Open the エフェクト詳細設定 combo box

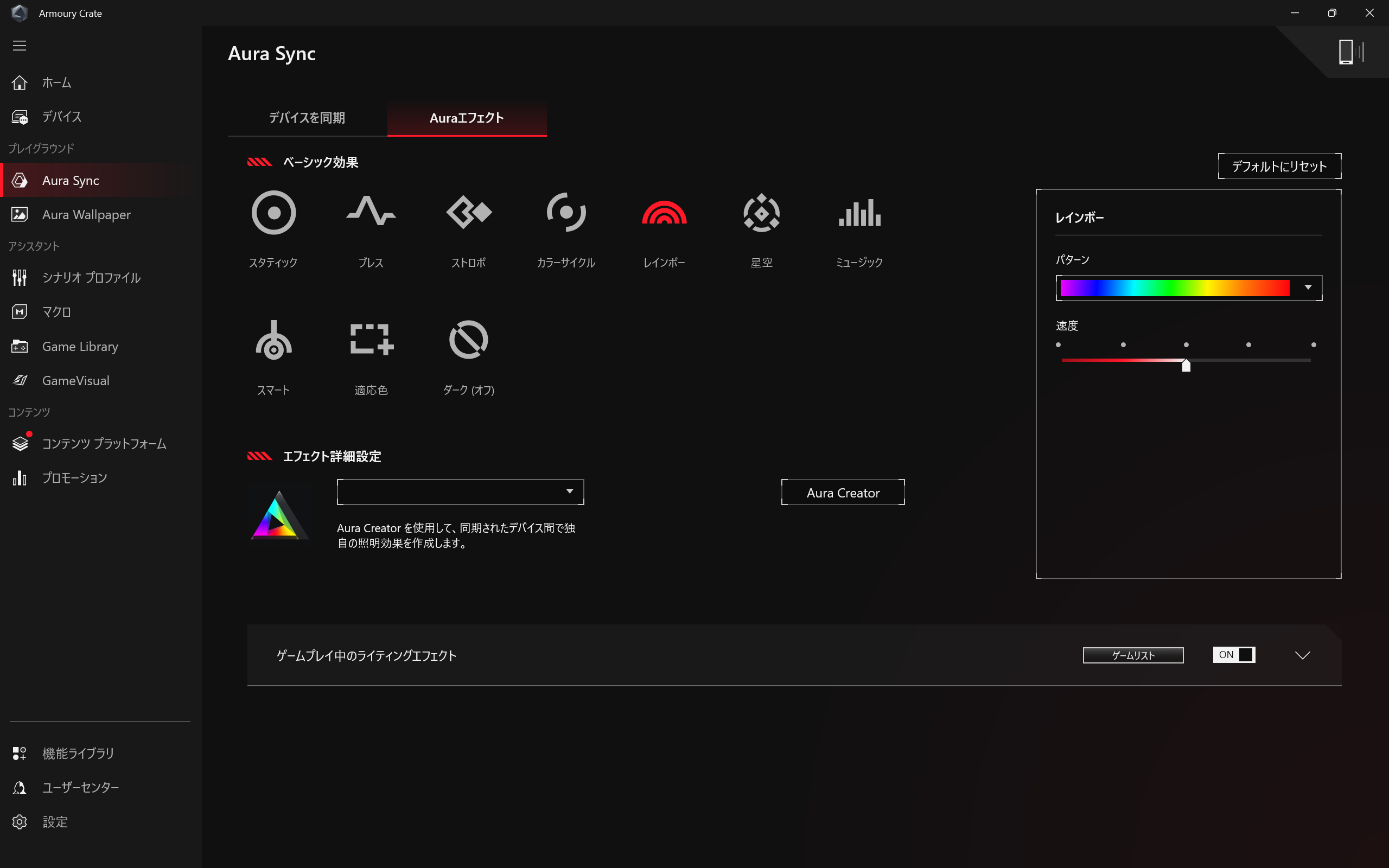[x=460, y=492]
